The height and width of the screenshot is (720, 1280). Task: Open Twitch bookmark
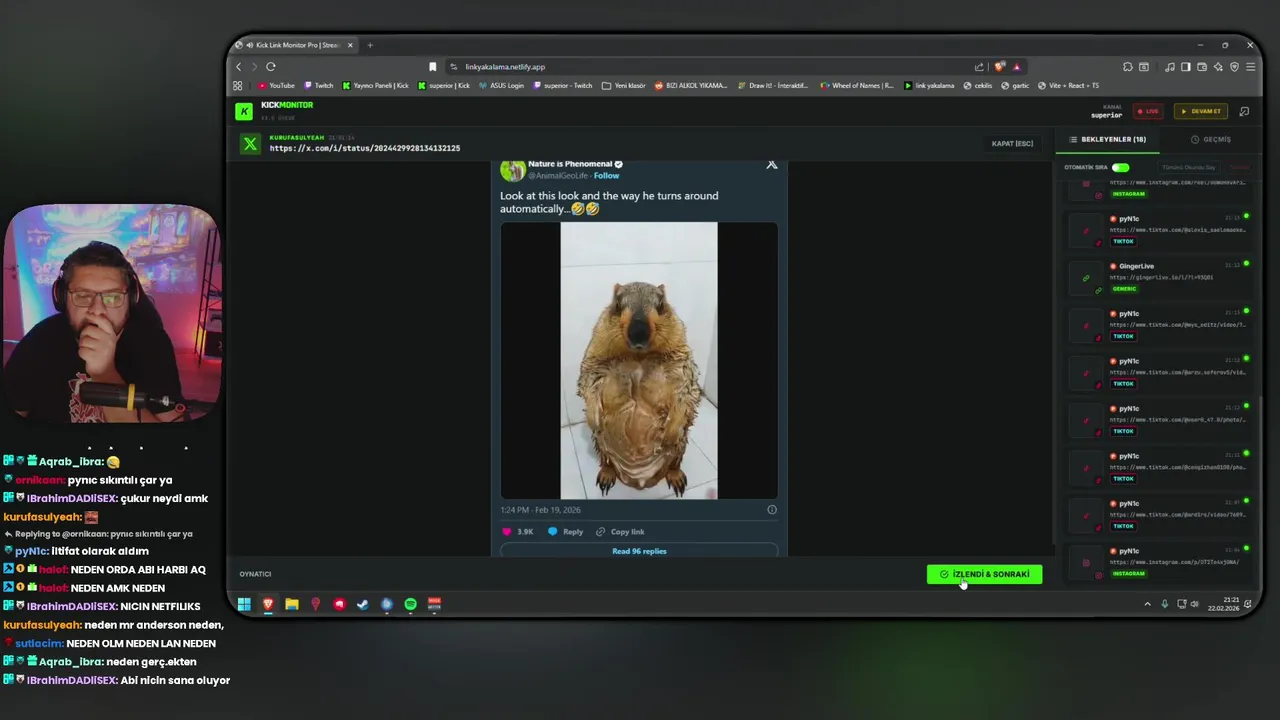[x=319, y=86]
